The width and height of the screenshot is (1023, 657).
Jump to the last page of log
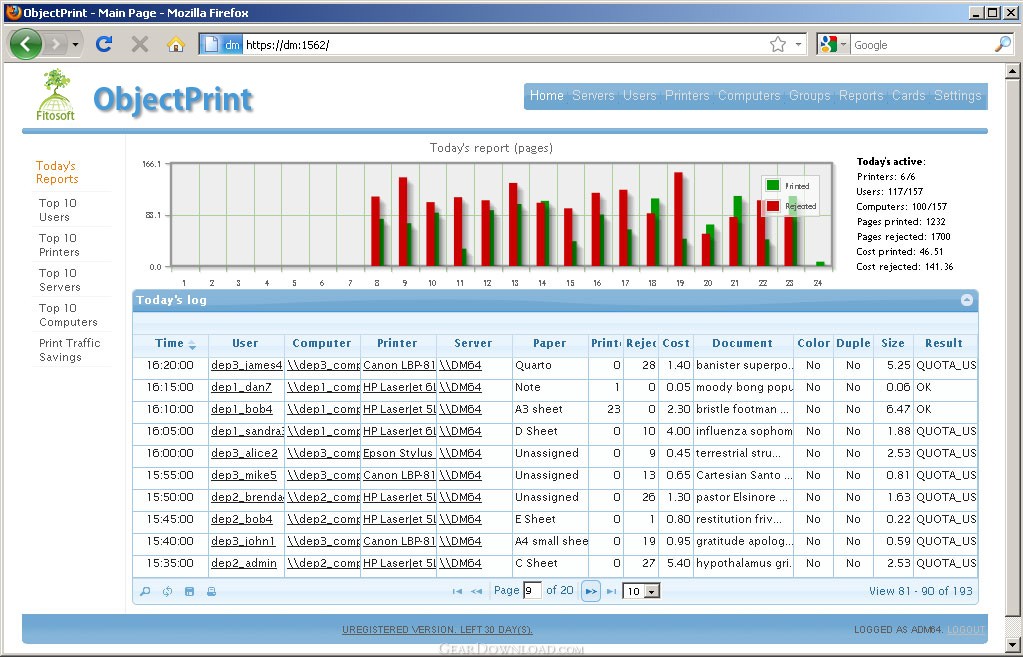click(611, 591)
